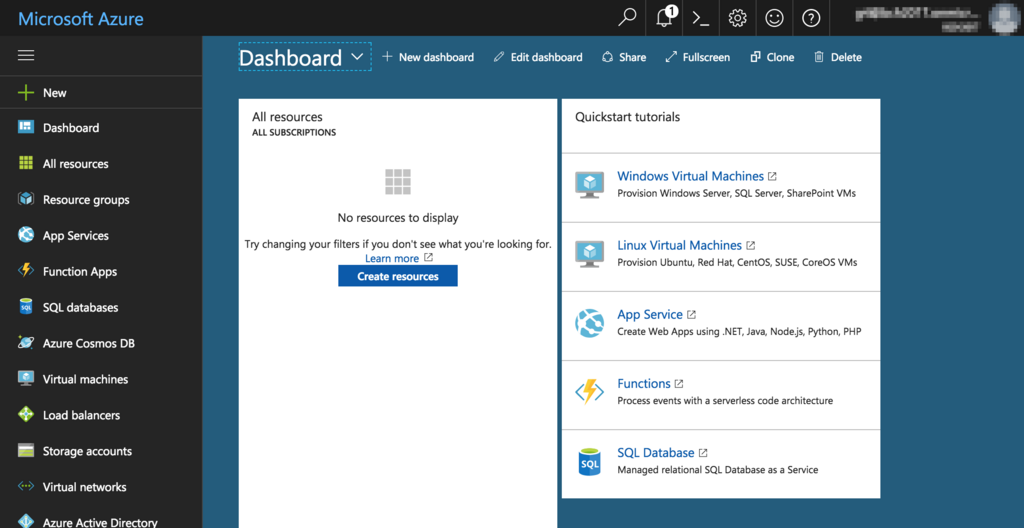The height and width of the screenshot is (528, 1024).
Task: Switch dashboard to Fullscreen
Action: [697, 57]
